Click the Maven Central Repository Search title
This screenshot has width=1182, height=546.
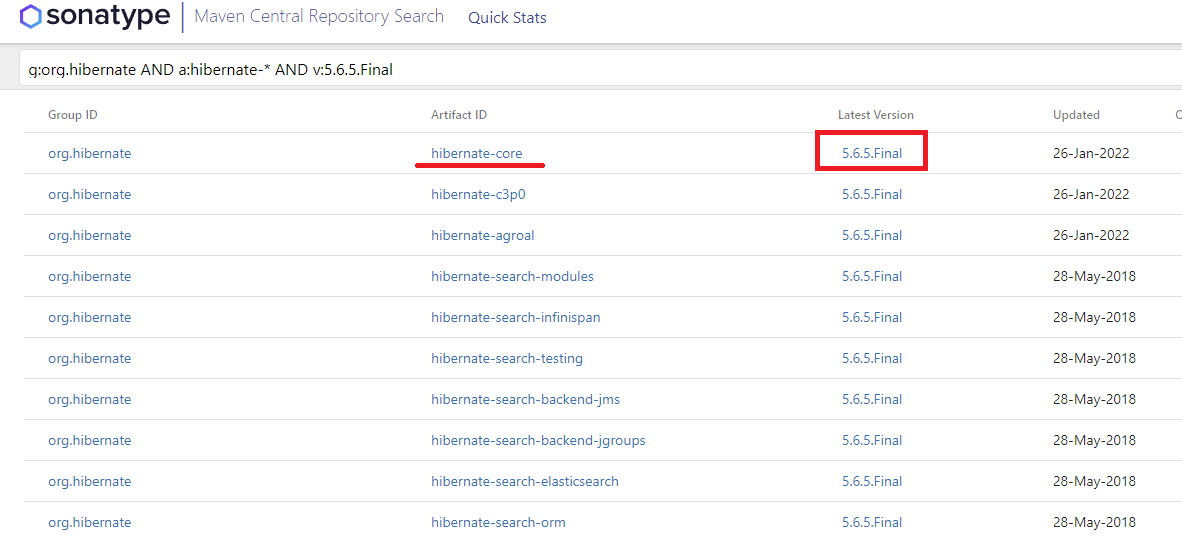coord(319,16)
